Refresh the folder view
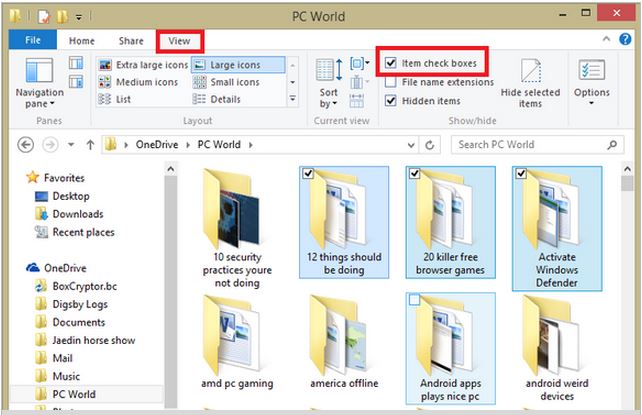Screen dimensions: 642x415 [430, 145]
